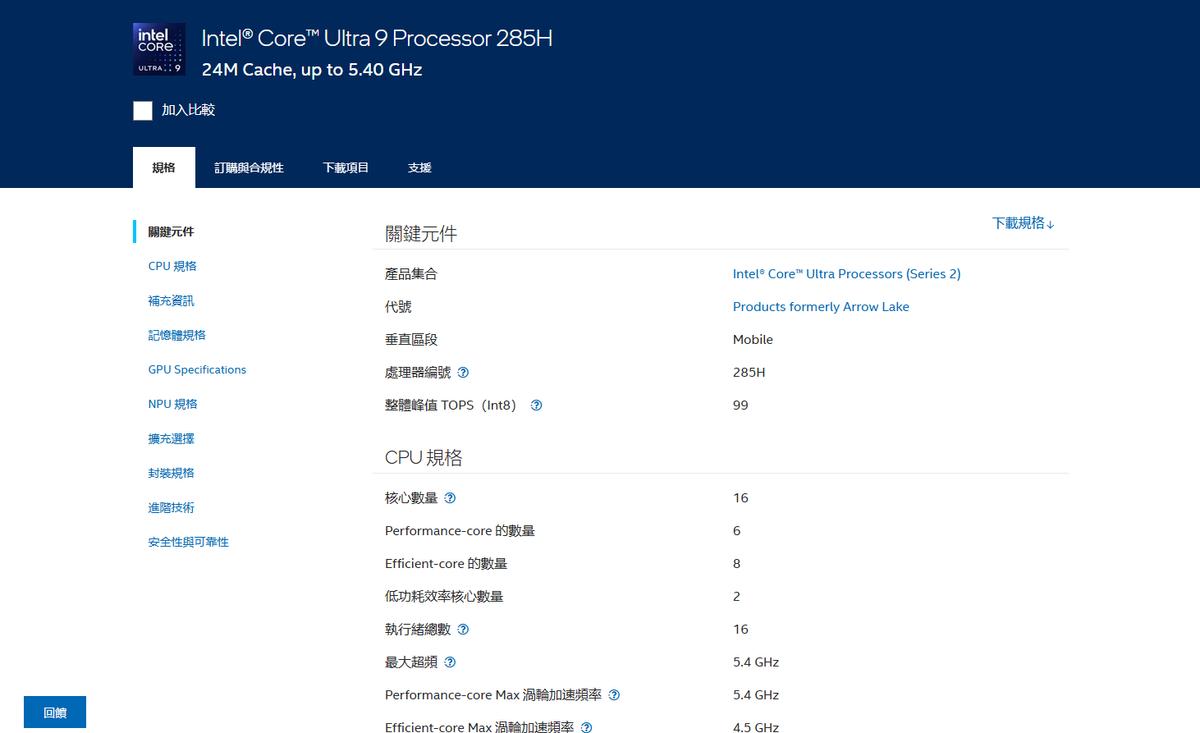The height and width of the screenshot is (733, 1200).
Task: Jump to 安全性與可靠性 in sidebar
Action: tap(188, 542)
